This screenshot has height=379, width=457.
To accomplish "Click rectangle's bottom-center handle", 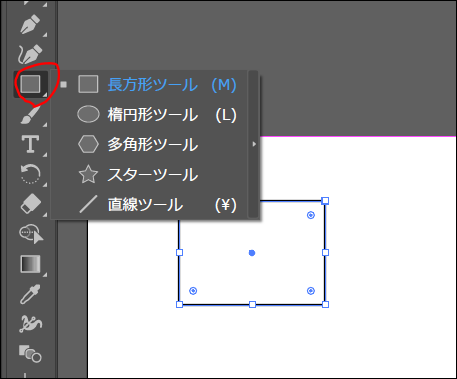I will (x=252, y=304).
